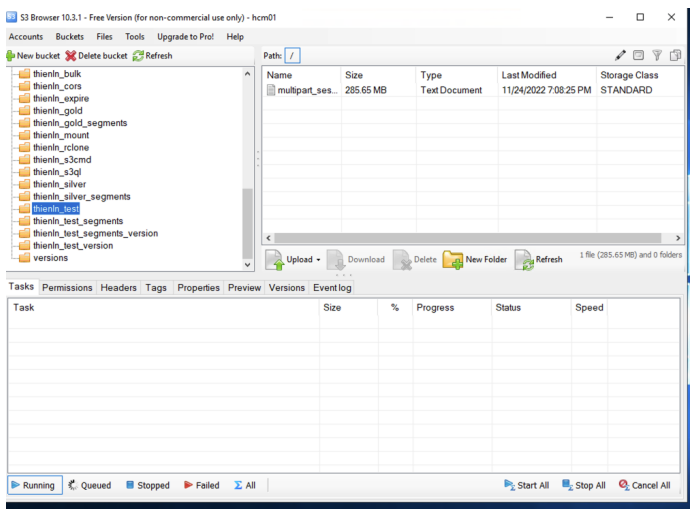Click the Delete bucket red X icon
The width and height of the screenshot is (695, 516).
click(71, 56)
